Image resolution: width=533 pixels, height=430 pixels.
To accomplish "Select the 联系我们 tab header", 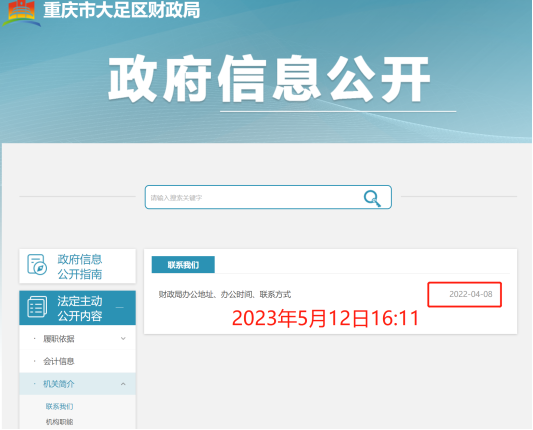I will click(x=183, y=265).
